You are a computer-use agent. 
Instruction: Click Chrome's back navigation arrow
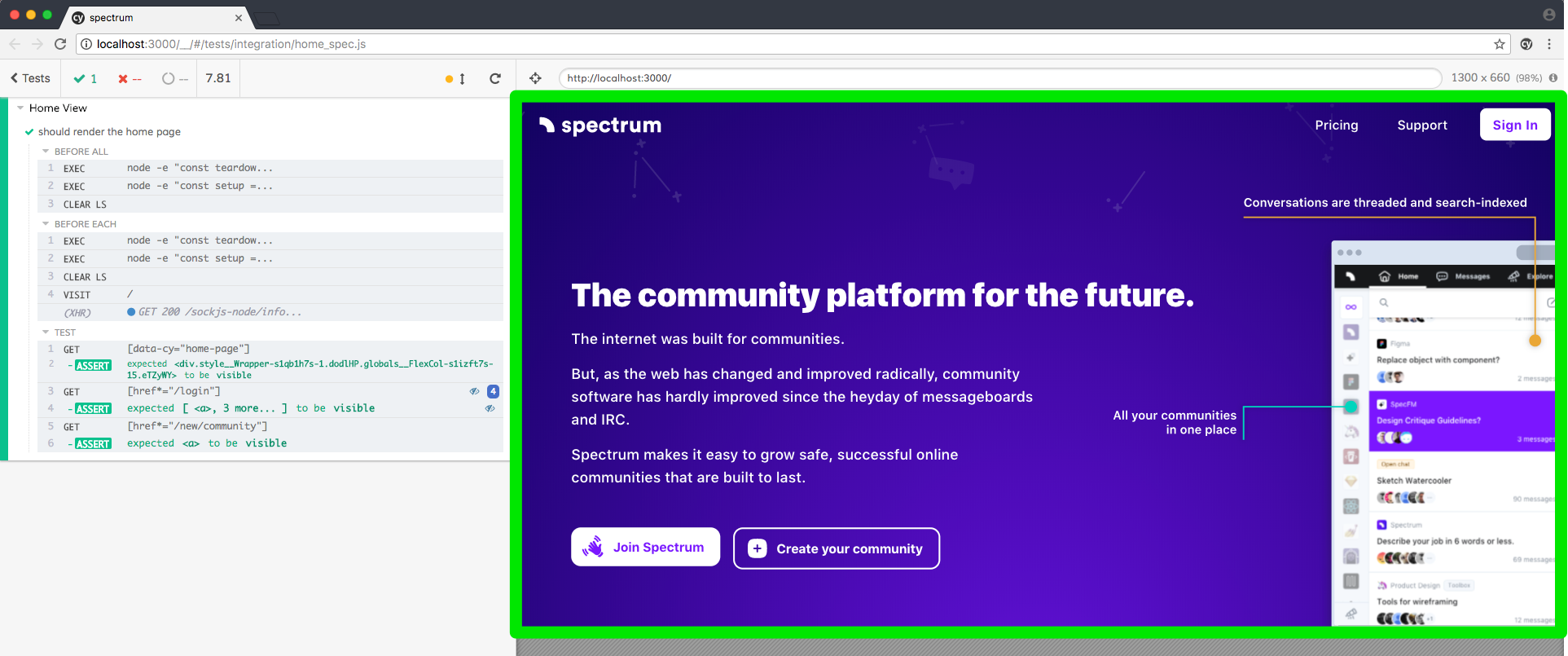[15, 44]
